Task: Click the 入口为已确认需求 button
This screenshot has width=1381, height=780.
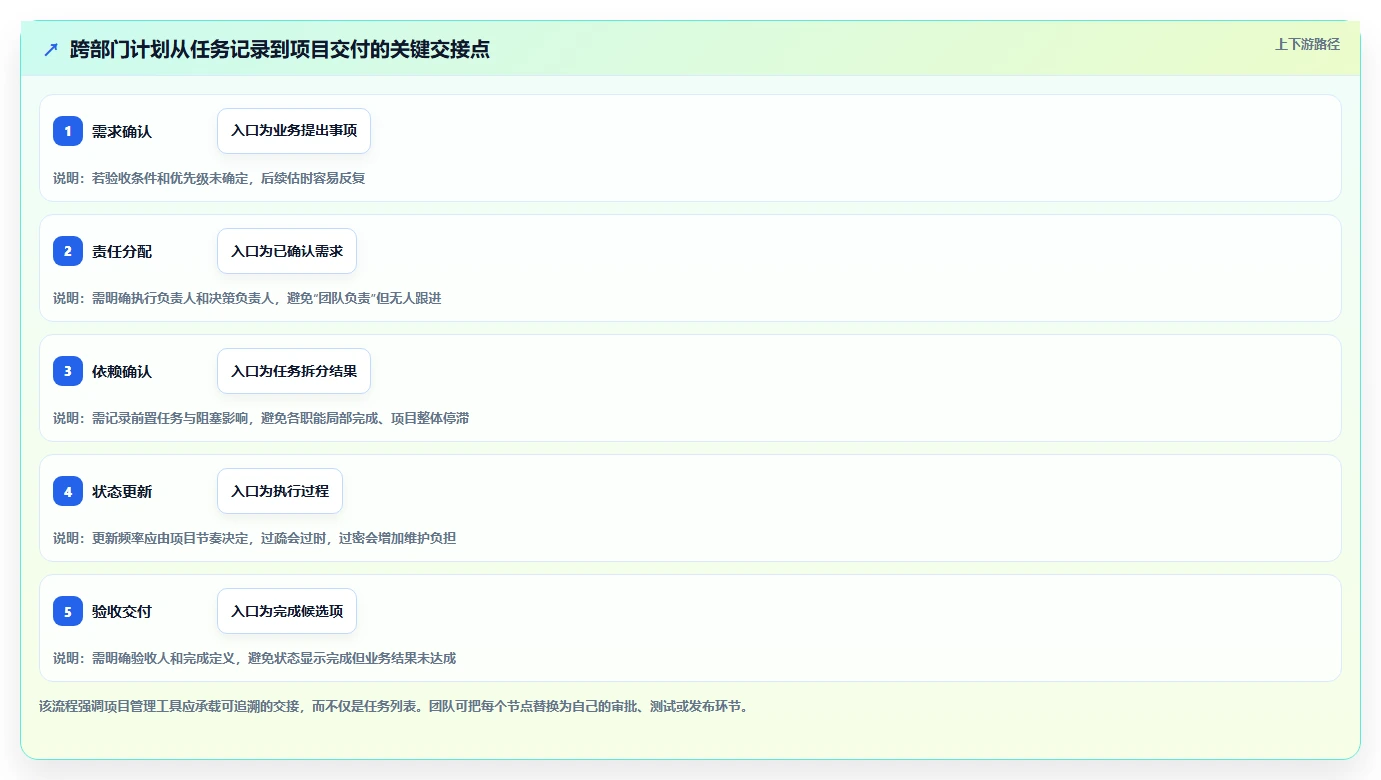Action: click(x=287, y=251)
